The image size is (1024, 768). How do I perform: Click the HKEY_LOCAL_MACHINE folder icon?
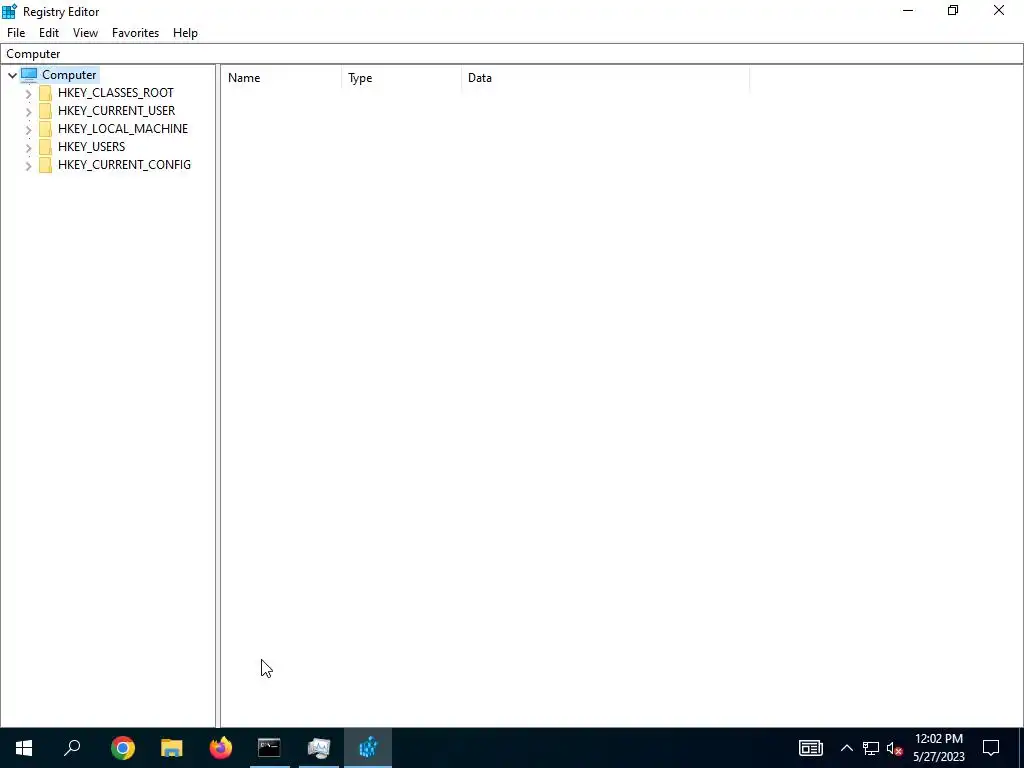[45, 129]
